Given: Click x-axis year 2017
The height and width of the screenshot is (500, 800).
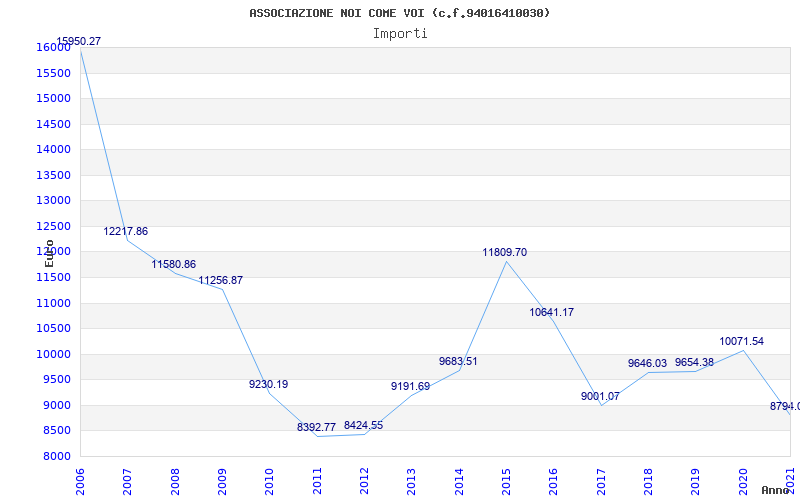Looking at the screenshot, I should click(601, 482).
